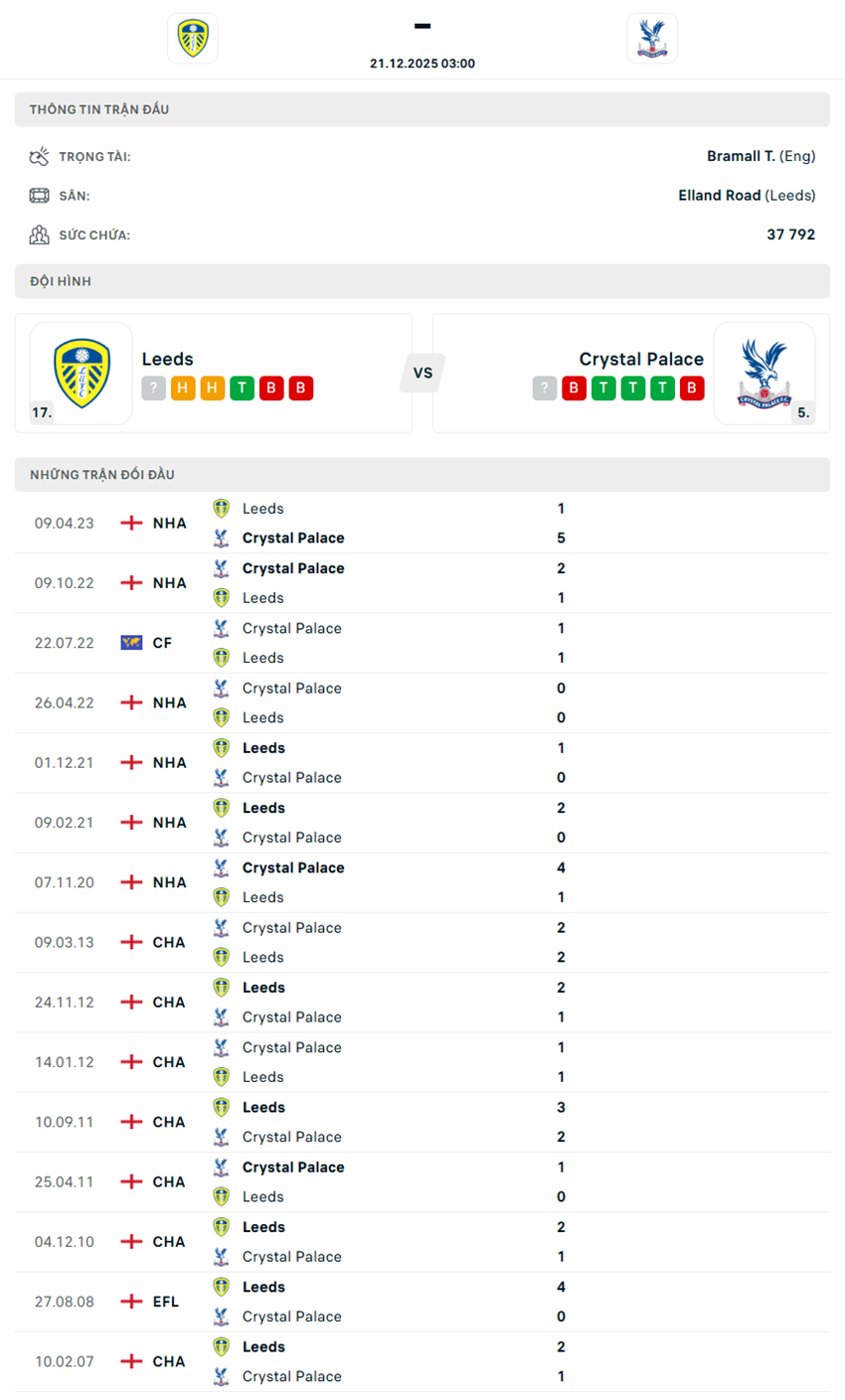Expand the question mark badge for Crystal Palace

544,389
